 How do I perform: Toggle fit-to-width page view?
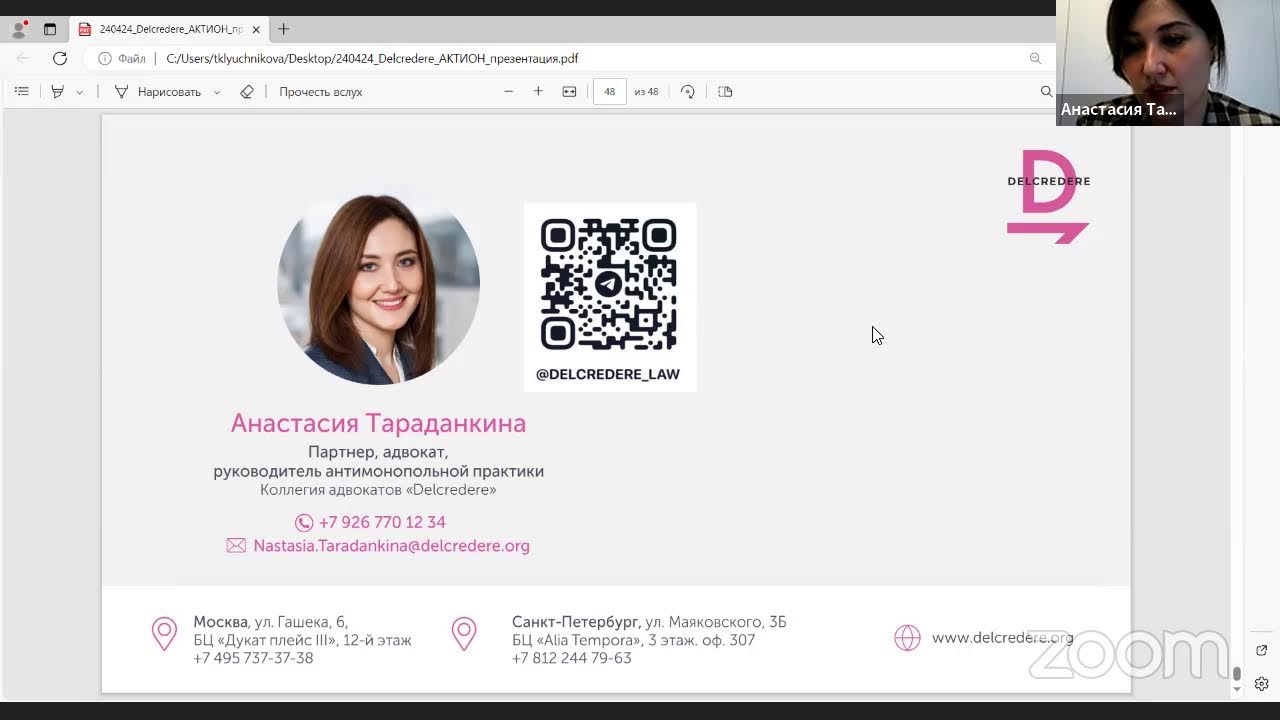(x=569, y=91)
